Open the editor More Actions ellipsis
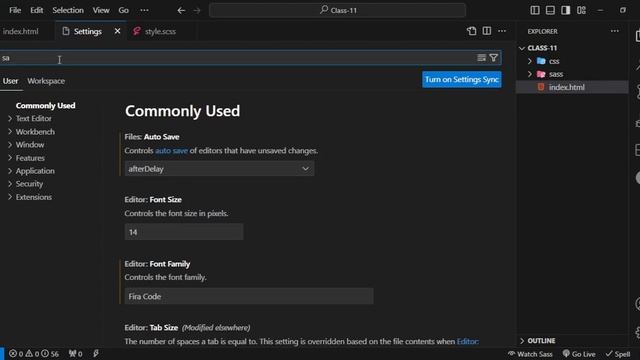Screen dimensions: 640x360 pyautogui.click(x=502, y=31)
